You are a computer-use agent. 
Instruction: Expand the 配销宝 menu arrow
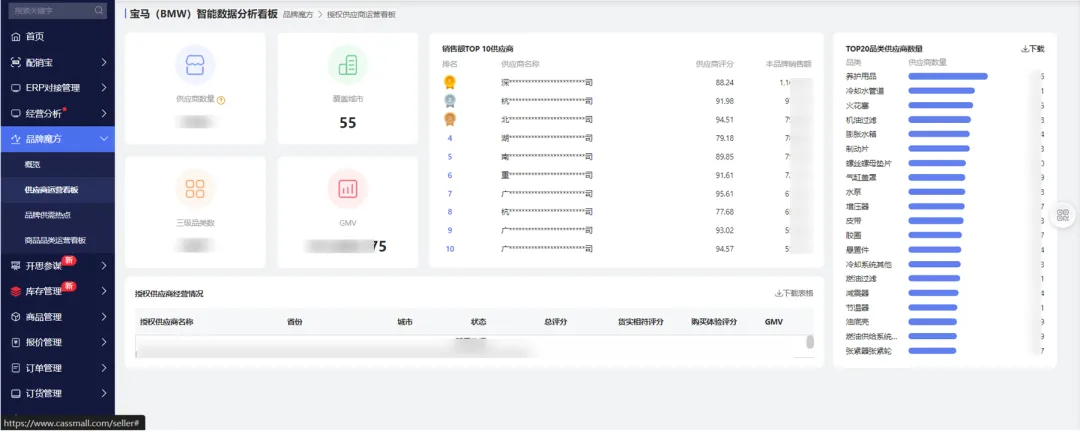pos(103,62)
